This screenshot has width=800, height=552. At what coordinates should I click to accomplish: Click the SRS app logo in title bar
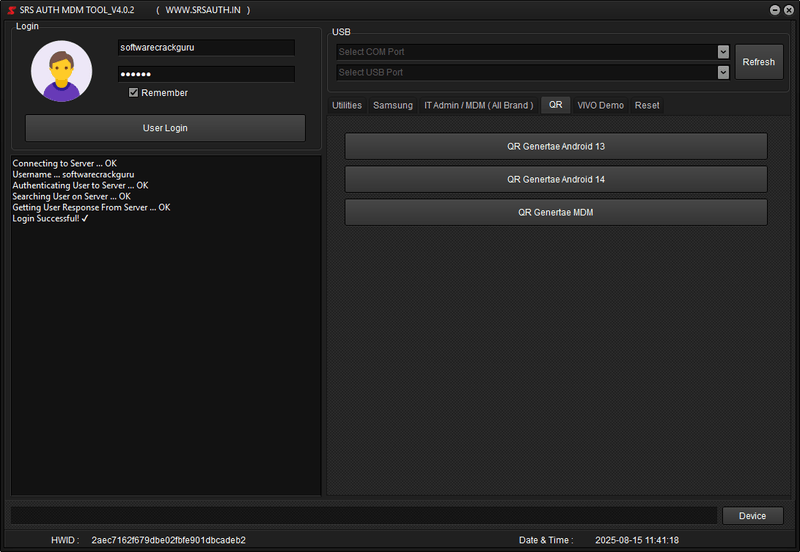coord(11,9)
